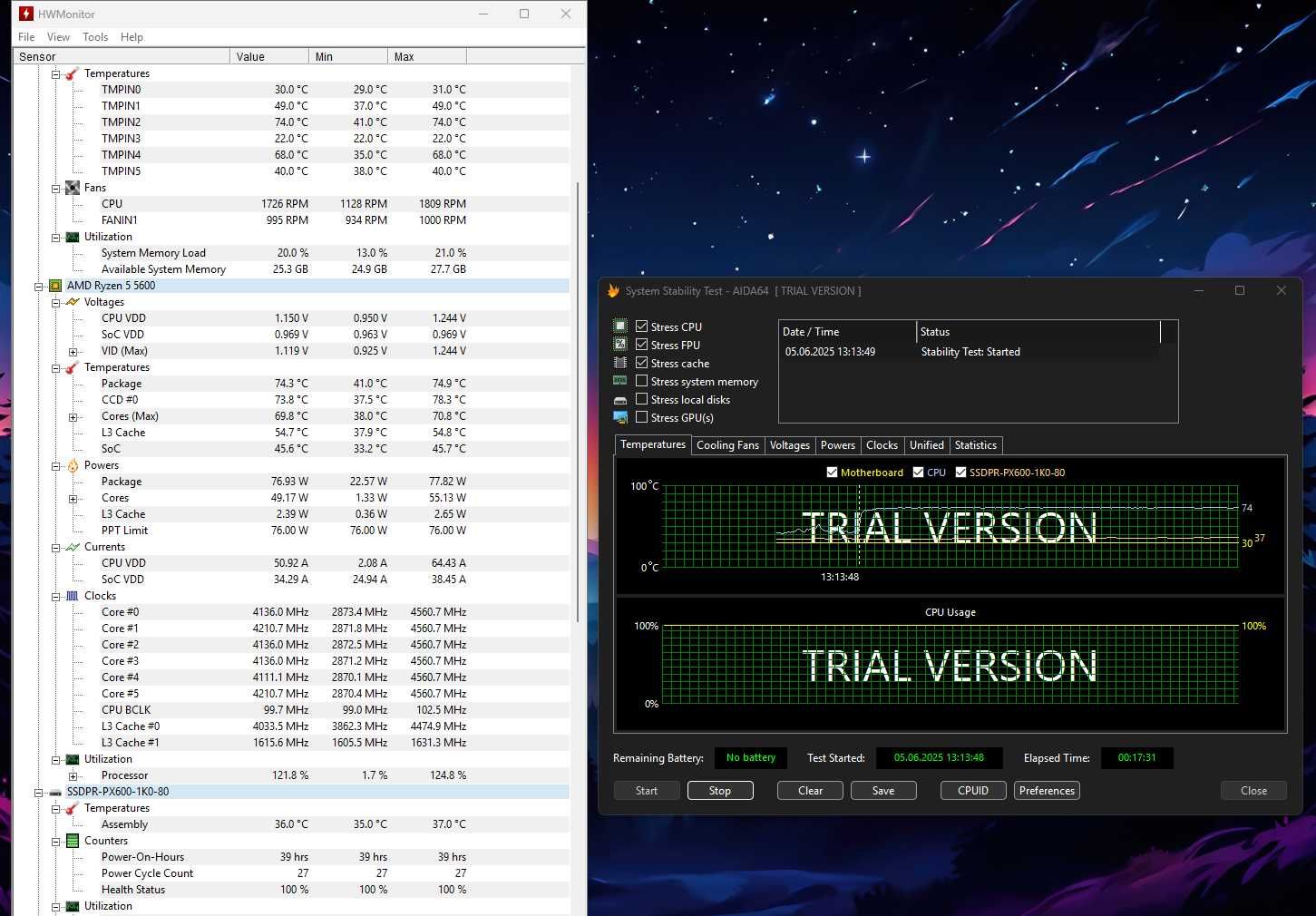Click the HWMonitor app icon in title bar
1316x916 pixels.
[x=26, y=14]
